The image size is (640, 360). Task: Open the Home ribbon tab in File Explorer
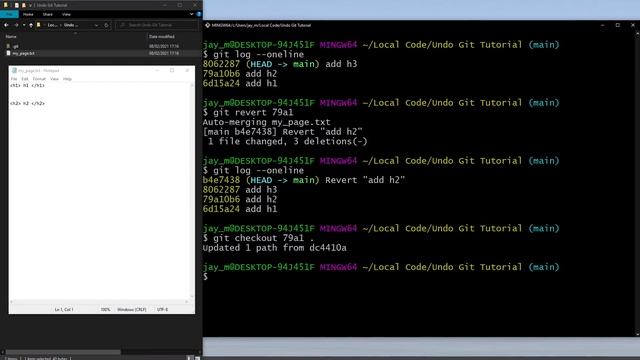coord(28,14)
